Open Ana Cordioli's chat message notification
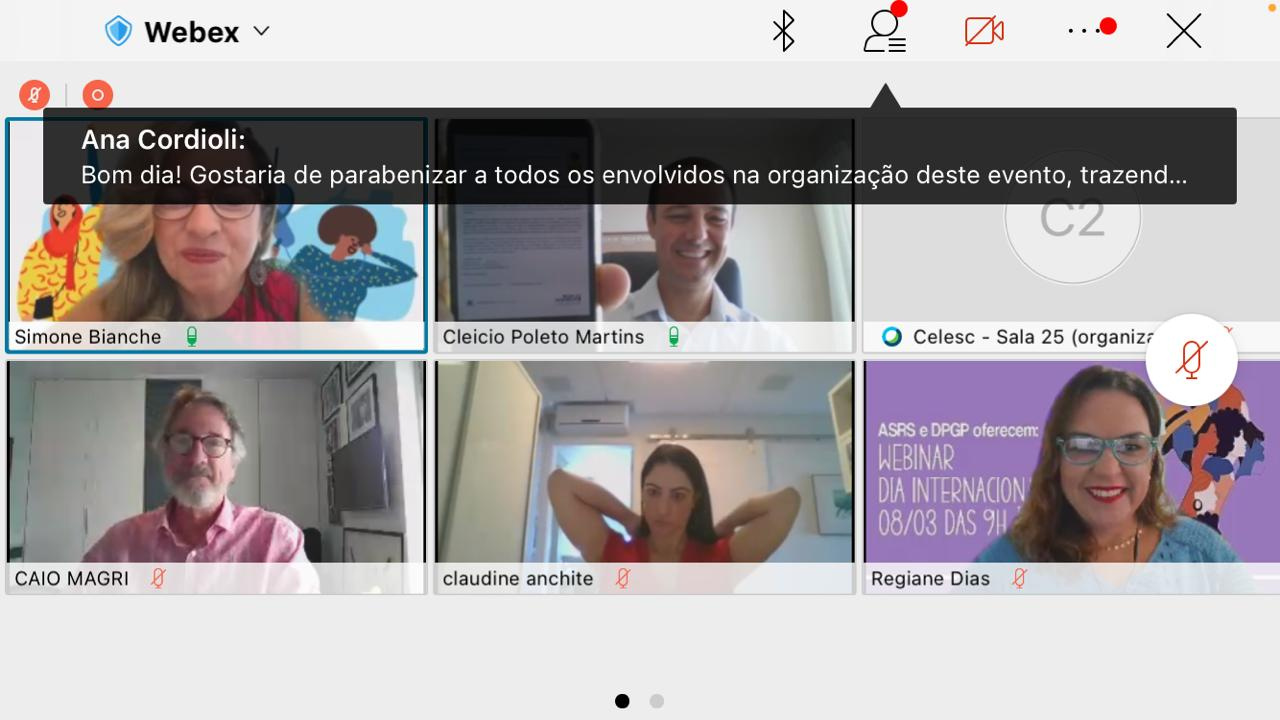1280x720 pixels. (x=639, y=157)
